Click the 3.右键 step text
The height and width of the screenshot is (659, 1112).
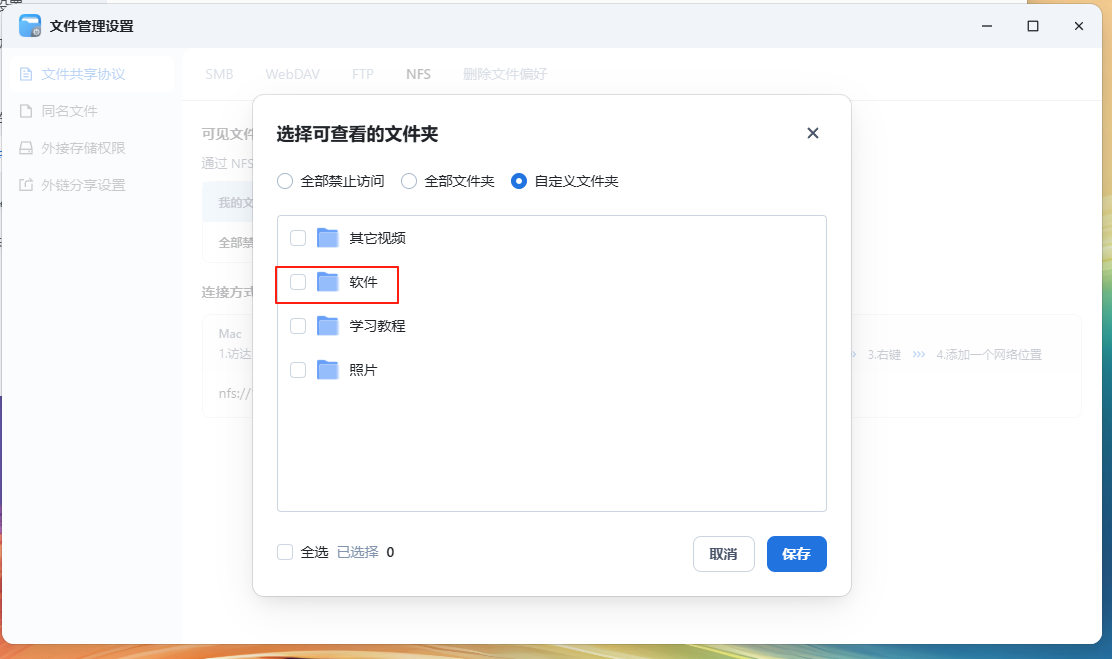pos(884,355)
